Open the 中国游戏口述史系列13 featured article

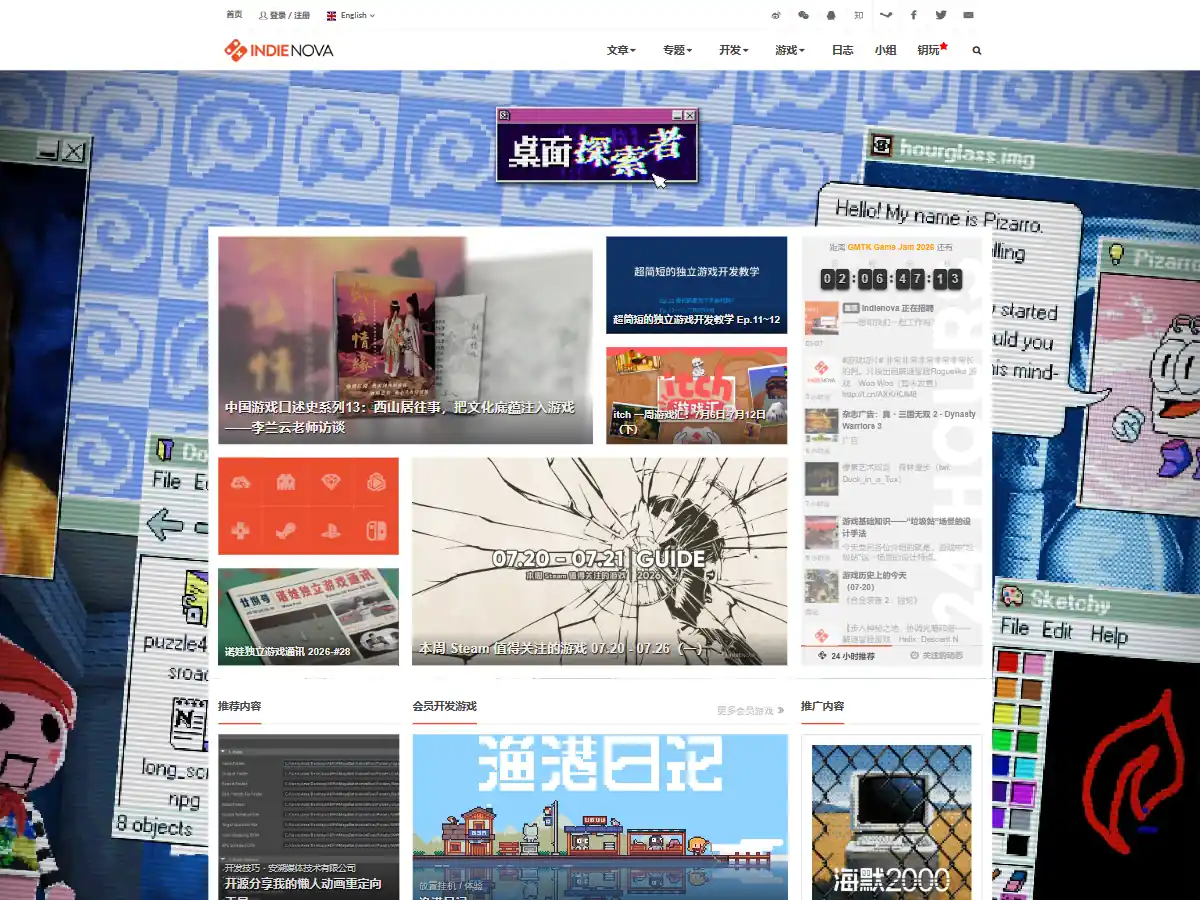click(x=405, y=340)
